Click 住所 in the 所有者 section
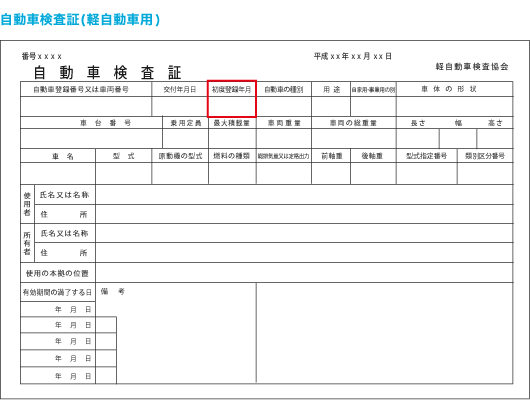Viewport: 530px width, 400px height. (x=64, y=253)
